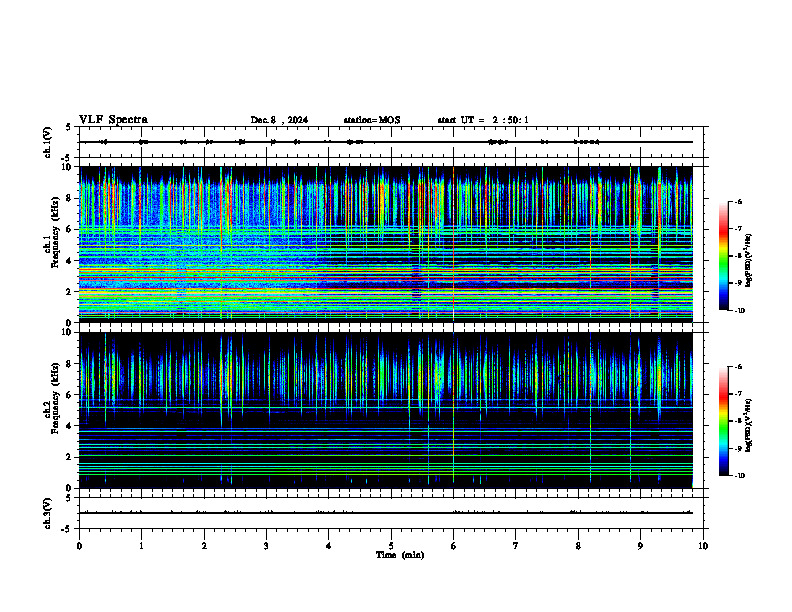Click the -5 tick on the ch.3(V) axis
This screenshot has height=612, width=792.
point(67,529)
